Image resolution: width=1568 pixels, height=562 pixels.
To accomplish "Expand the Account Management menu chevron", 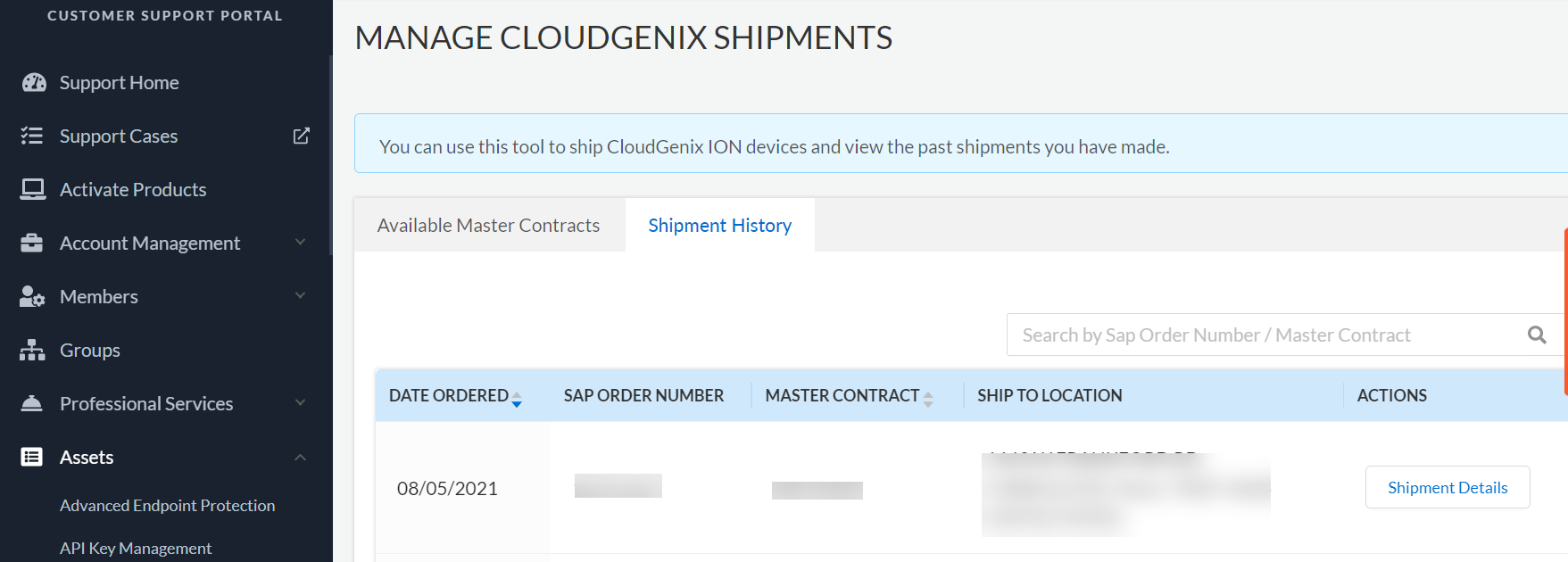I will 301,242.
